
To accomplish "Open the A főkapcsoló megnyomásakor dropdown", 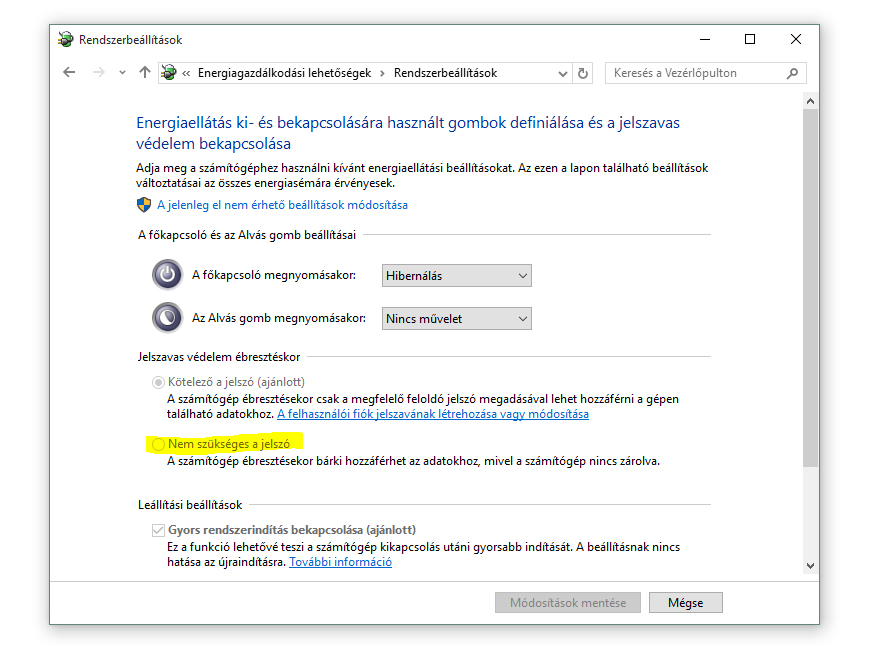I will click(457, 276).
